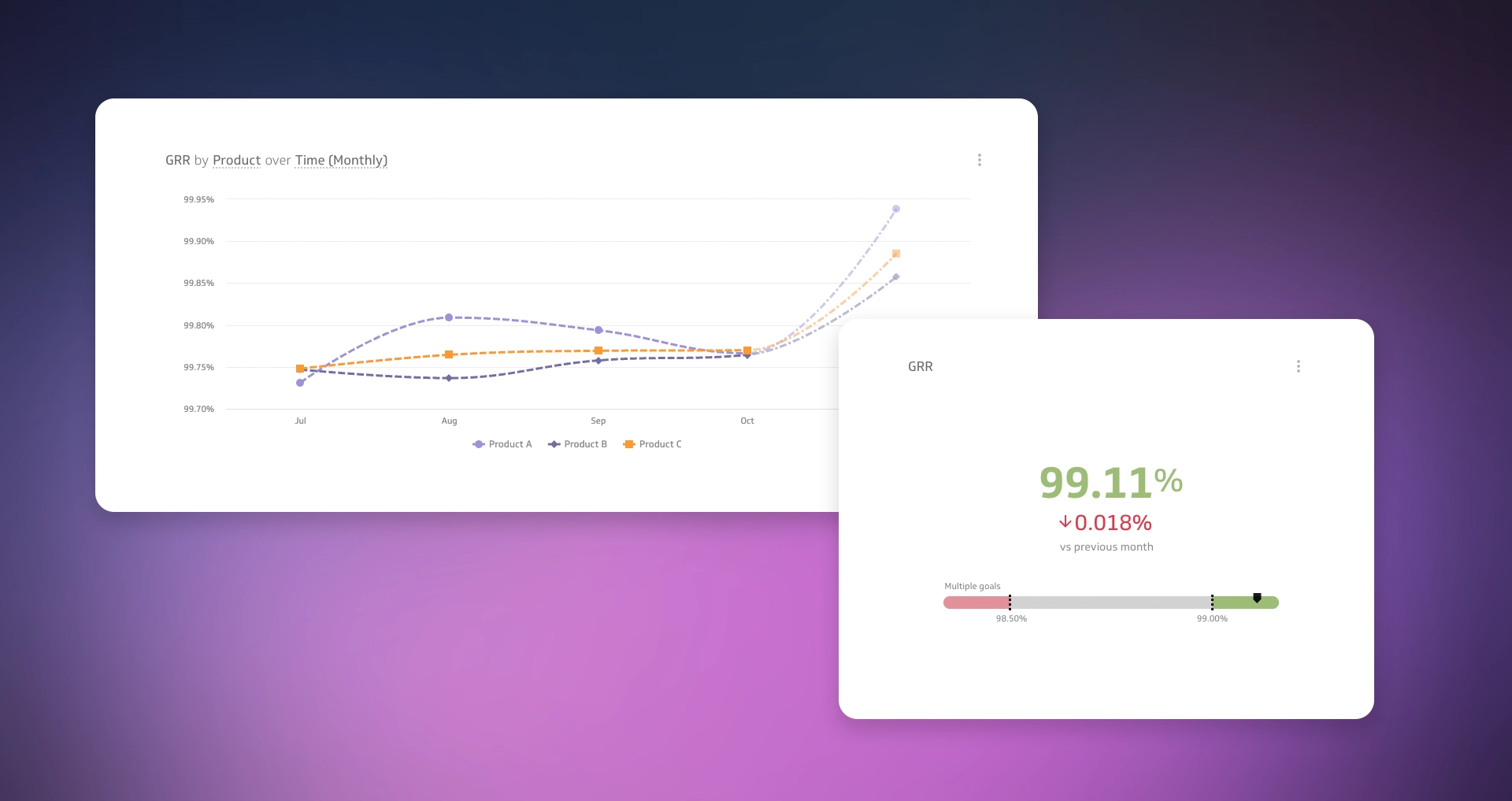This screenshot has width=1512, height=801.
Task: Select Product A's July data point
Action: click(x=300, y=383)
